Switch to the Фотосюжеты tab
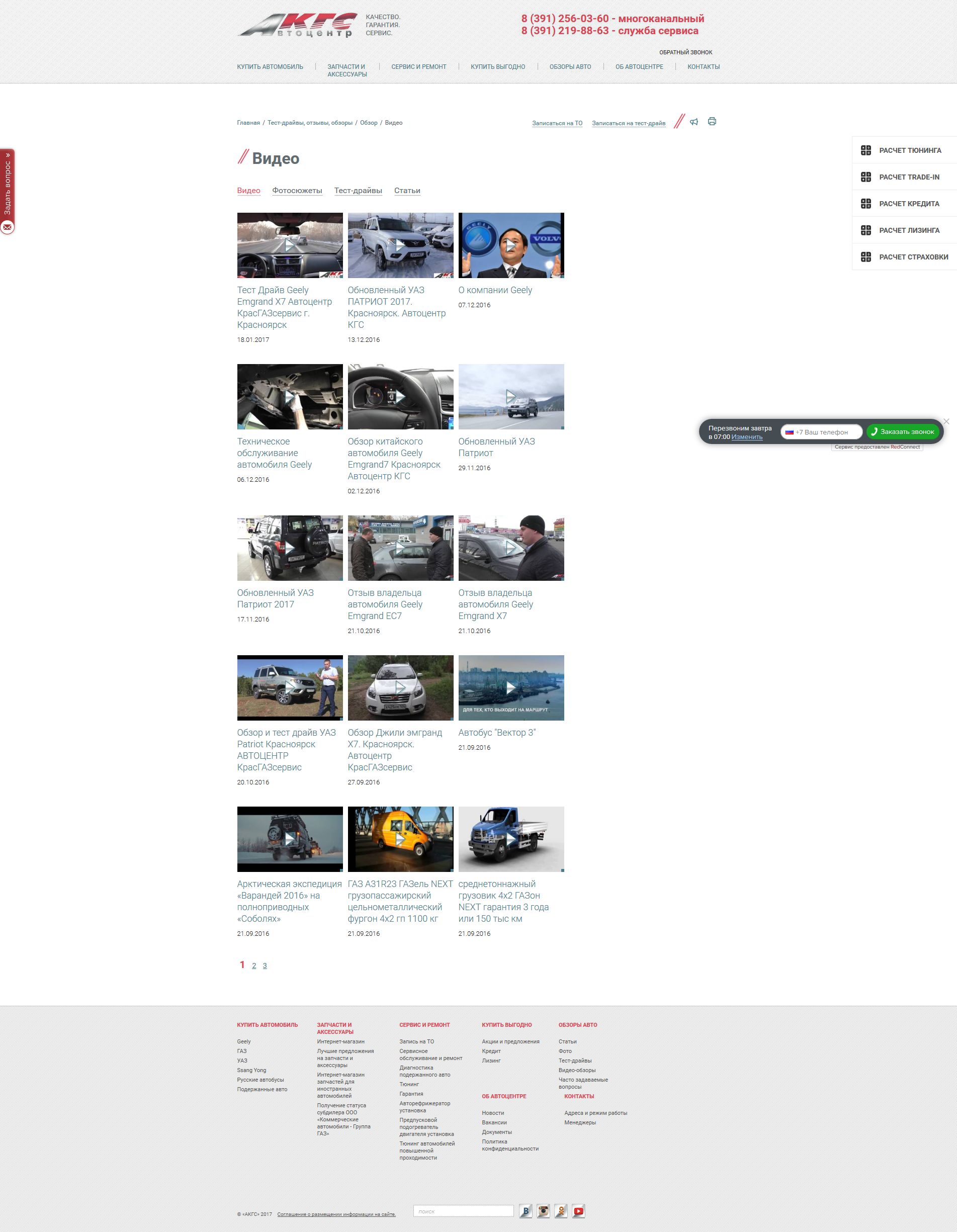Viewport: 957px width, 1232px height. (297, 191)
